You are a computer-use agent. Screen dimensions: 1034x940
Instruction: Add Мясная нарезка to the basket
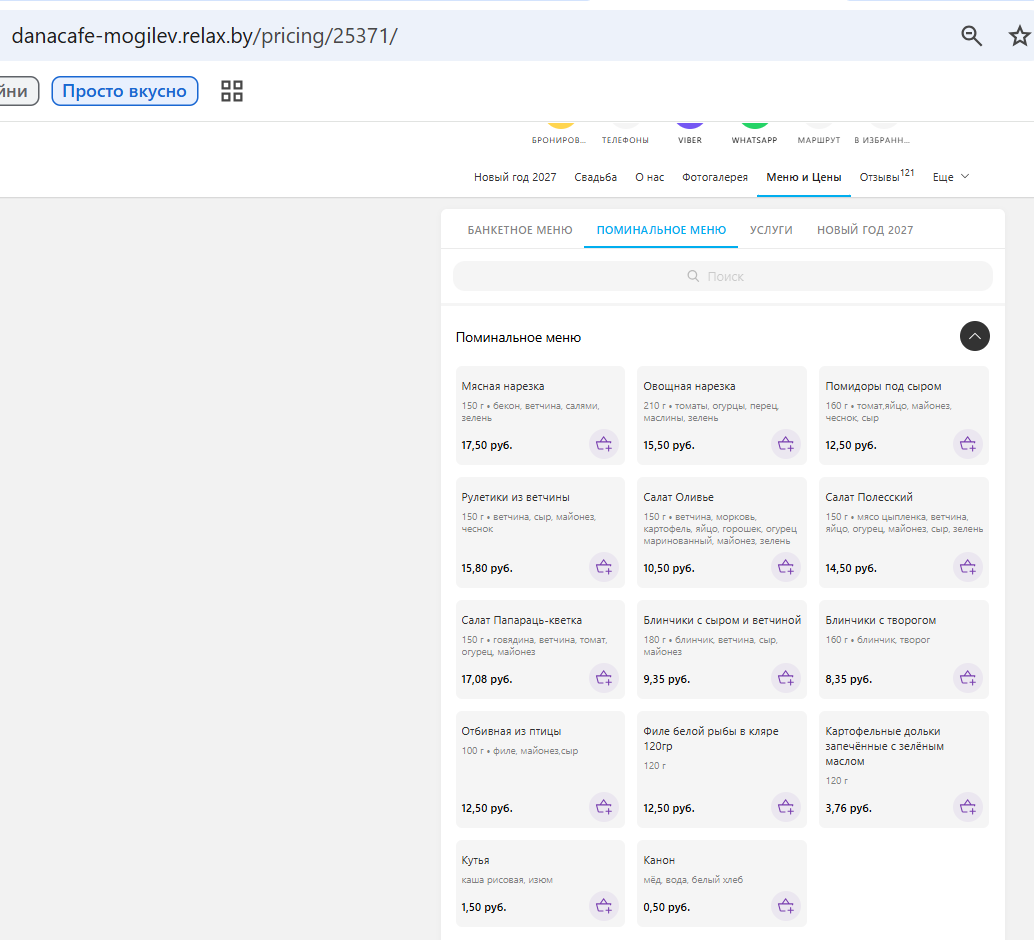point(604,444)
